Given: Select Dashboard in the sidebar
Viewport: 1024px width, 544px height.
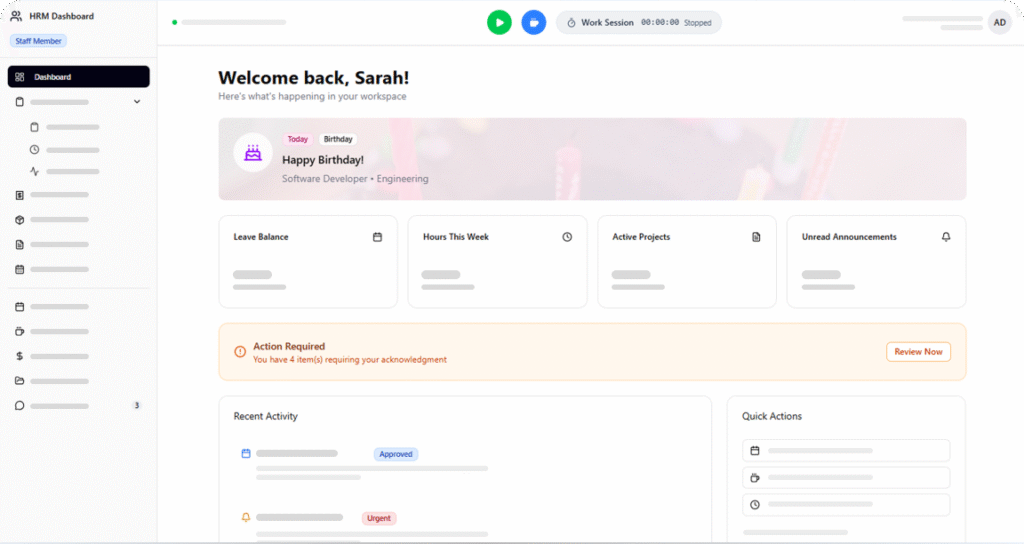Looking at the screenshot, I should [78, 77].
